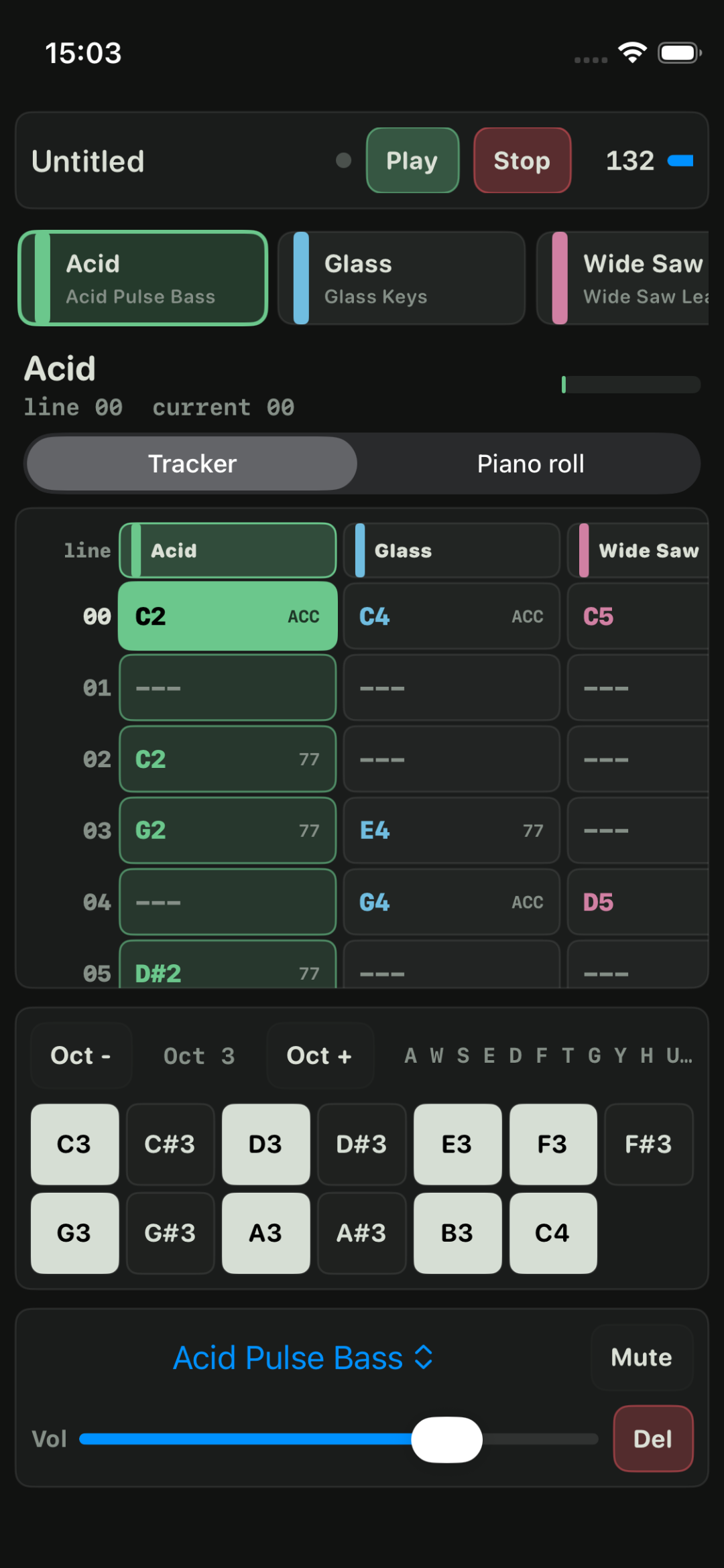
Task: Lower the octave with Oct -
Action: 81,1056
